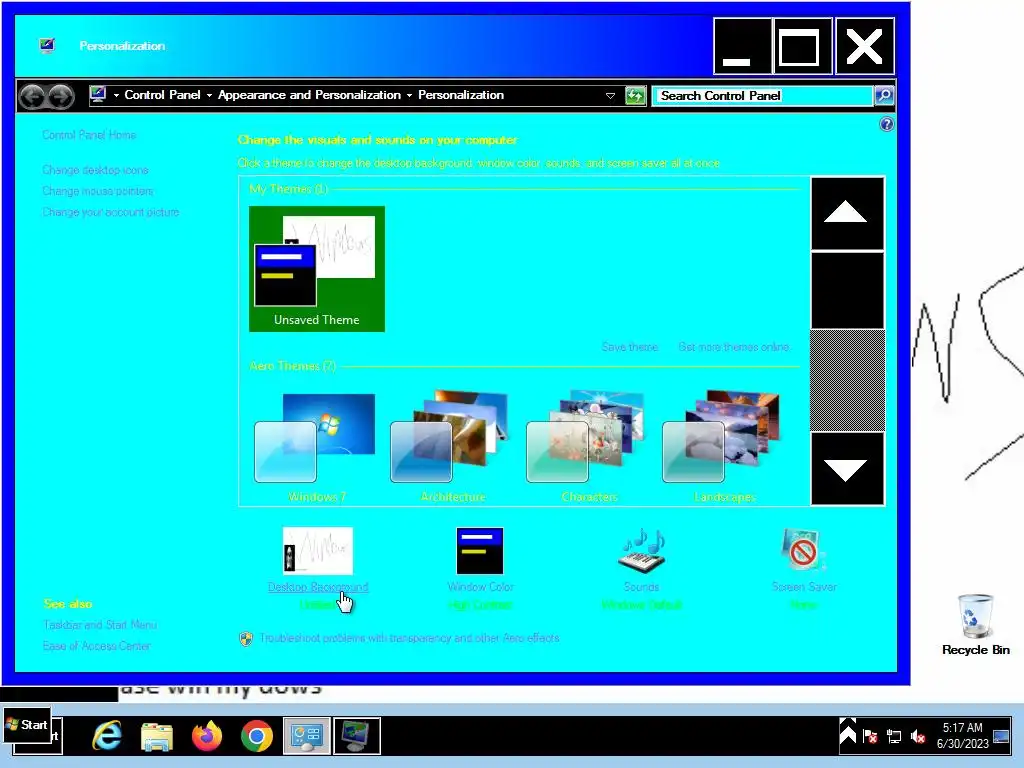
Task: Open Change desktop icons link
Action: (95, 170)
